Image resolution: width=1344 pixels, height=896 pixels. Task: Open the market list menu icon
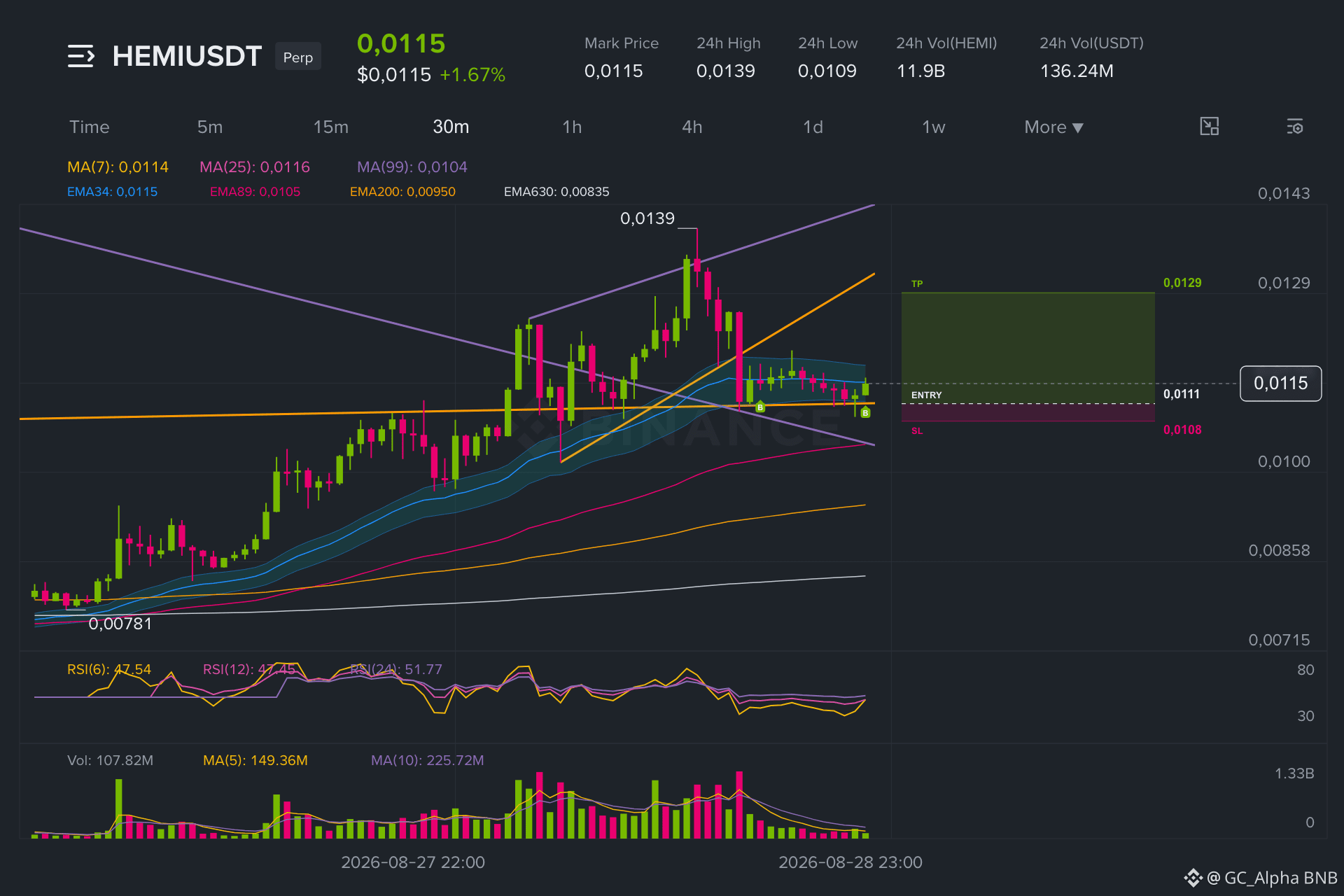coord(80,56)
